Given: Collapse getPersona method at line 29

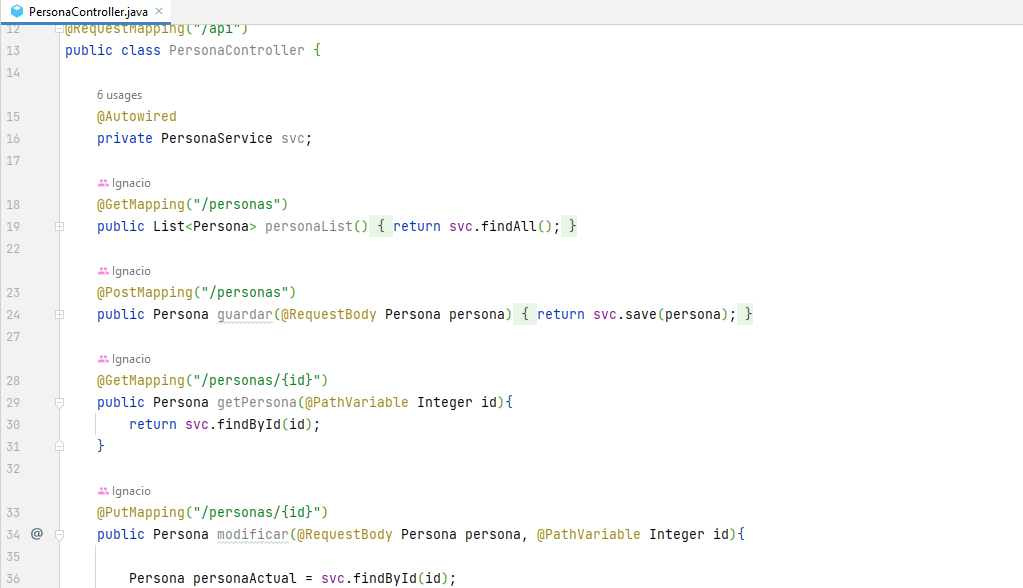Looking at the screenshot, I should click(x=59, y=403).
